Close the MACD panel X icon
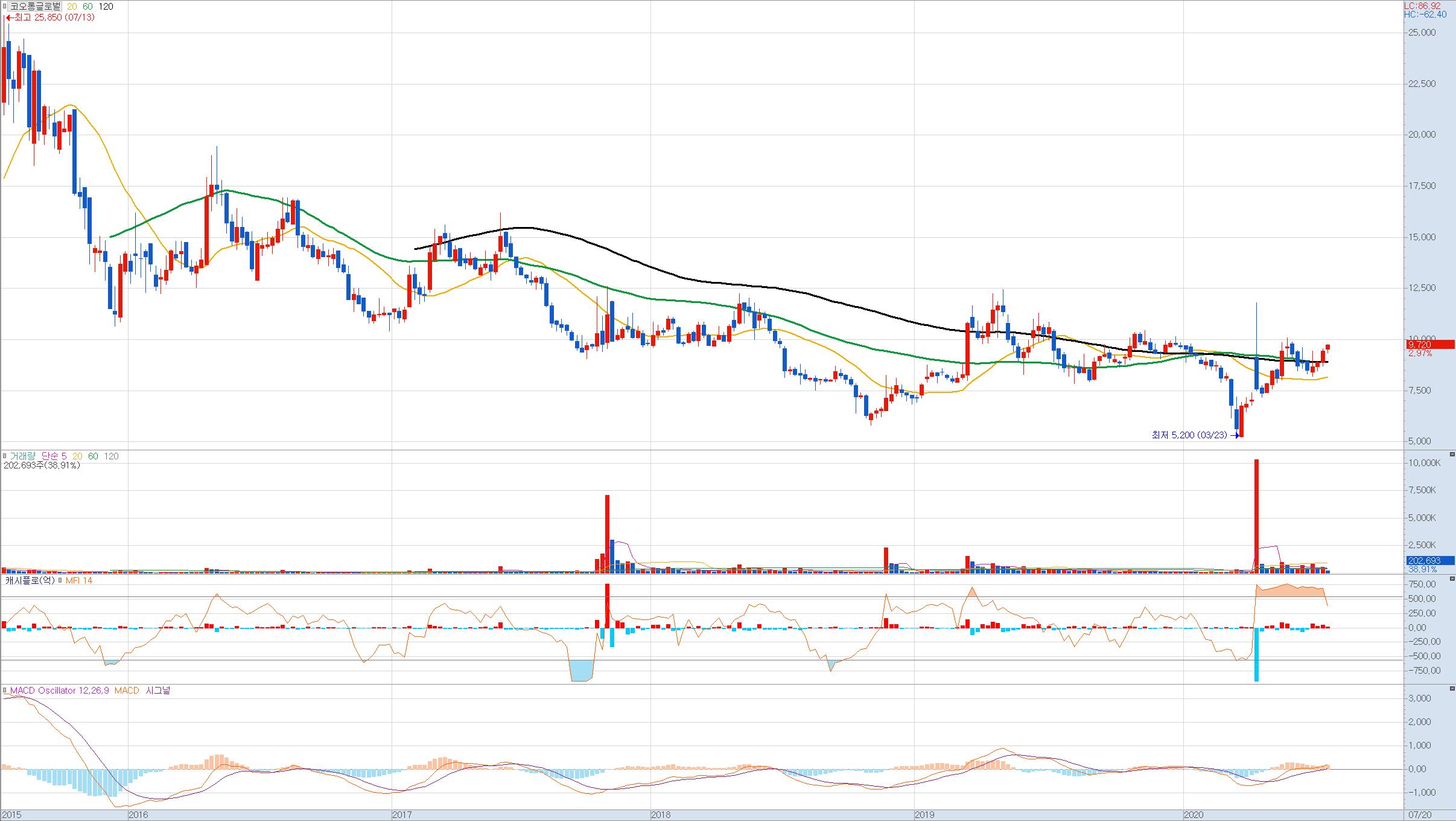Screen dimensions: 1456x821 click(1452, 689)
